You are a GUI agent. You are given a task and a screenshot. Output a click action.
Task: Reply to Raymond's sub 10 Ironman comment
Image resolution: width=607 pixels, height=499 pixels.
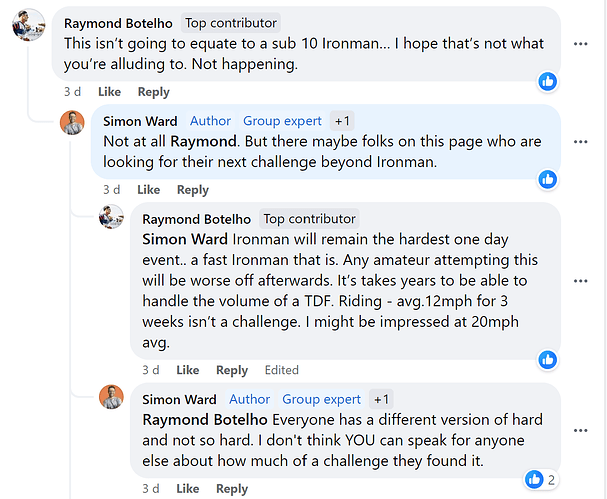click(x=154, y=92)
